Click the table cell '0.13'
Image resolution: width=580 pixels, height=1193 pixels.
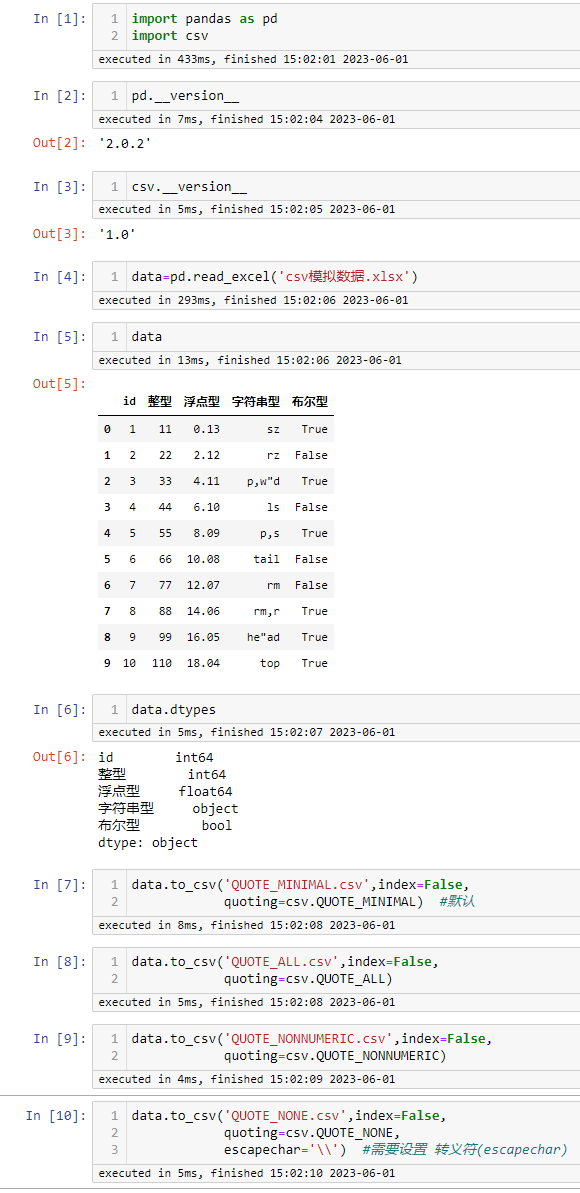tap(206, 429)
